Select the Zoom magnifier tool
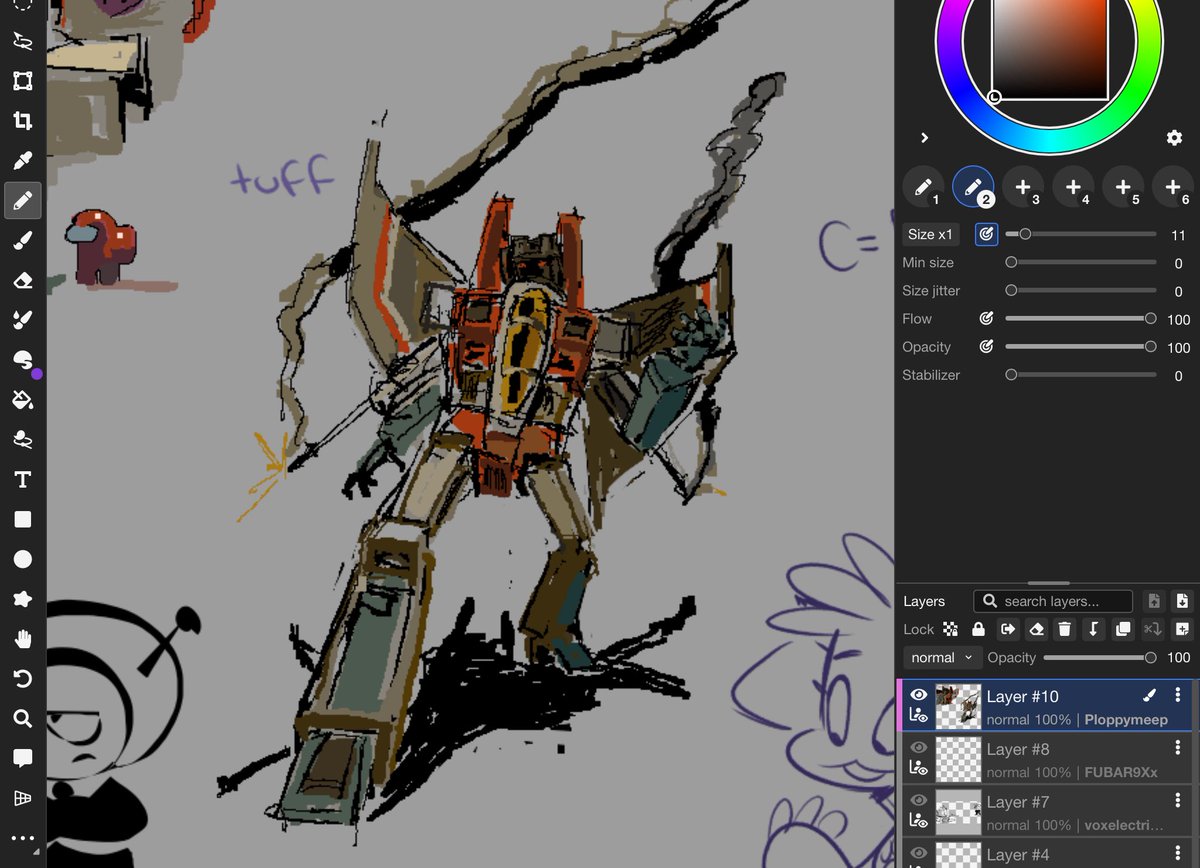Screen dimensions: 1200x868 [22, 718]
